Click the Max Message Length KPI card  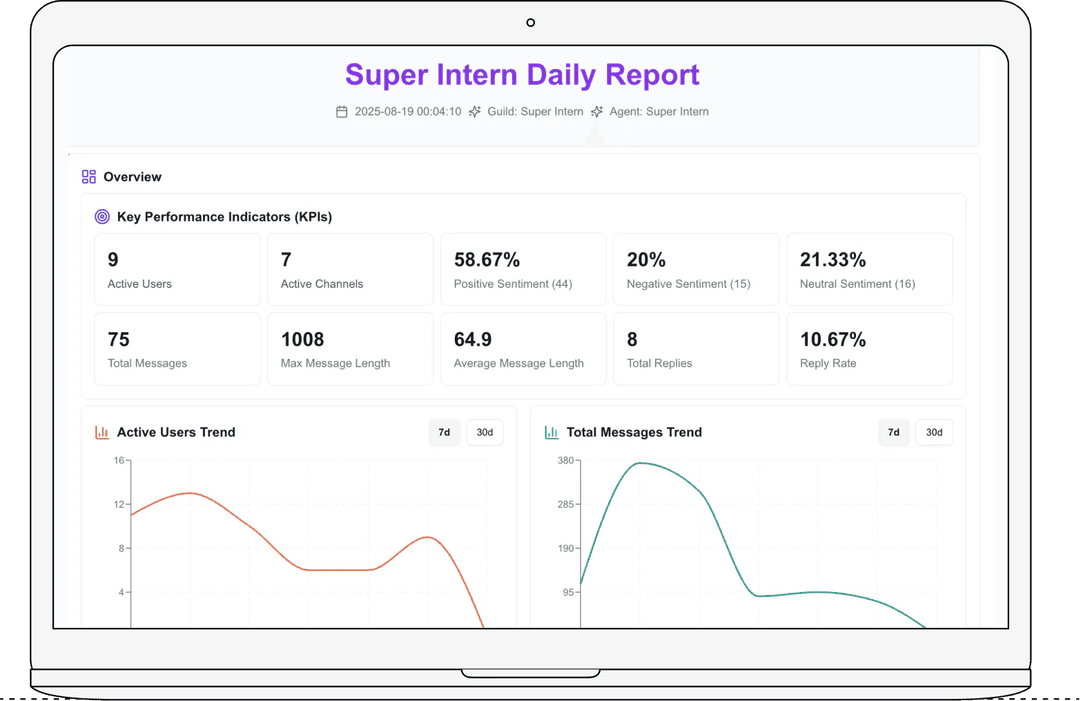[350, 348]
